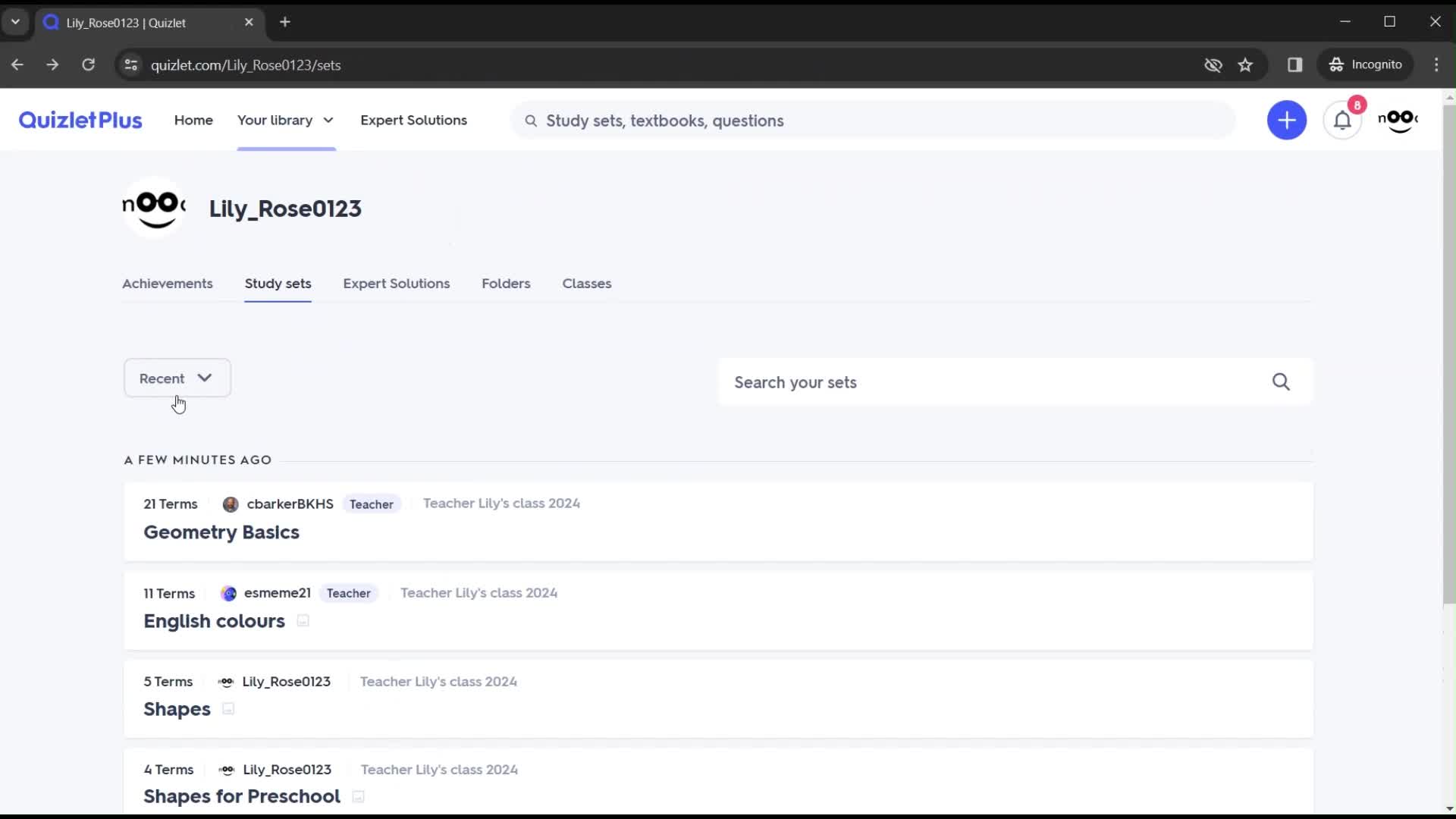Open the English colours study set

point(214,620)
